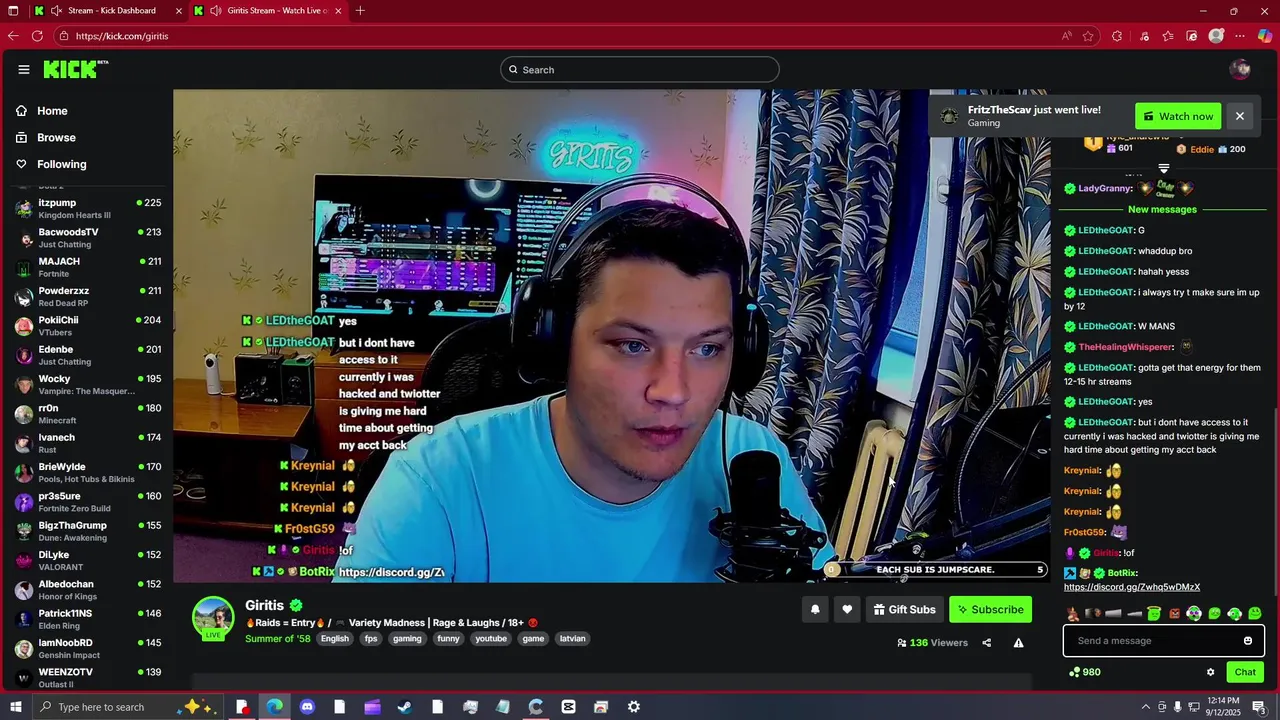Open the user avatar menu at top right
Screen dimensions: 1280x720
coord(1240,69)
